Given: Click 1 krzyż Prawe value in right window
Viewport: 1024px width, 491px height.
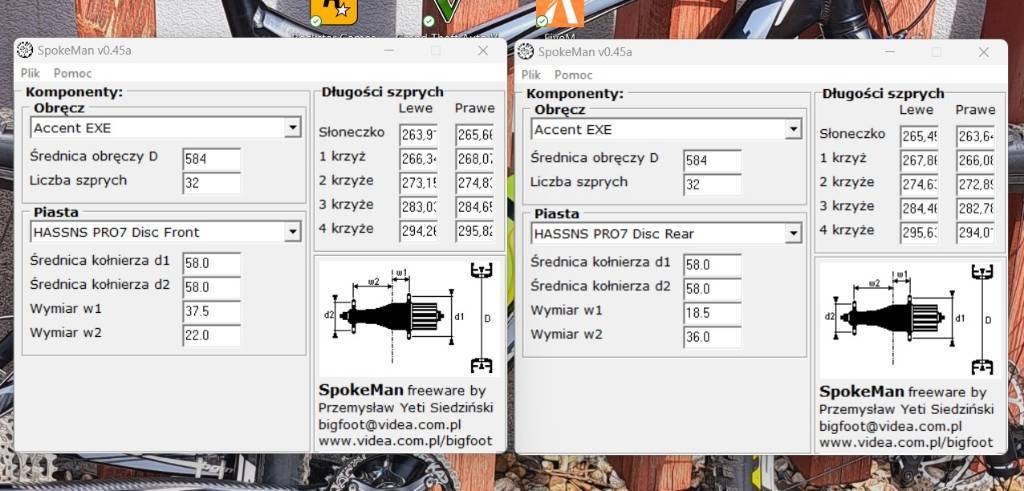Looking at the screenshot, I should coord(976,160).
